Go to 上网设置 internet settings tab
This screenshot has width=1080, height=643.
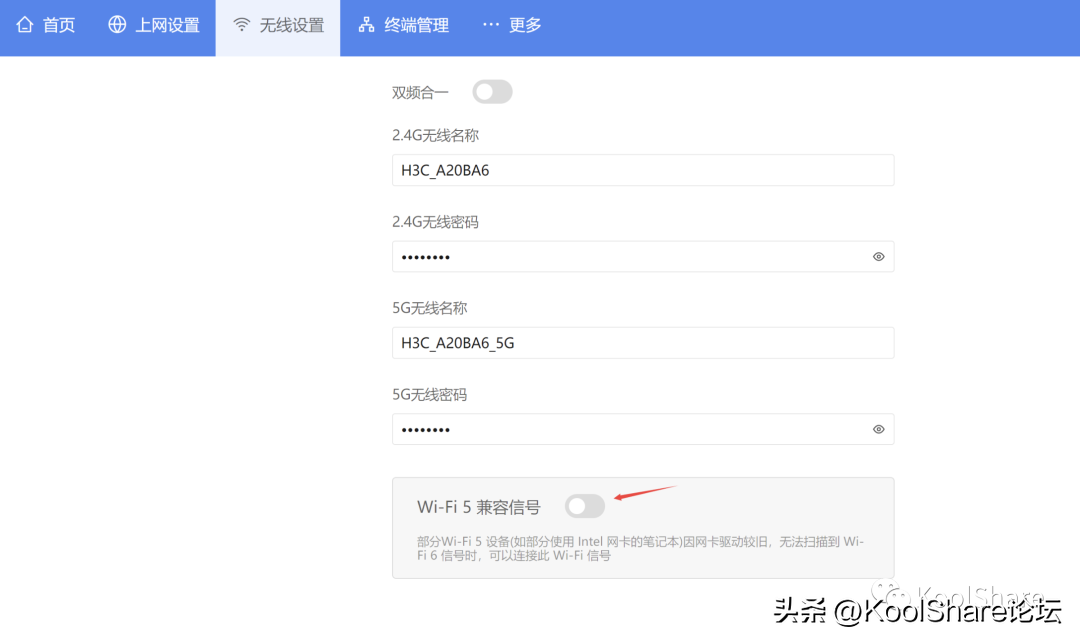(x=154, y=25)
